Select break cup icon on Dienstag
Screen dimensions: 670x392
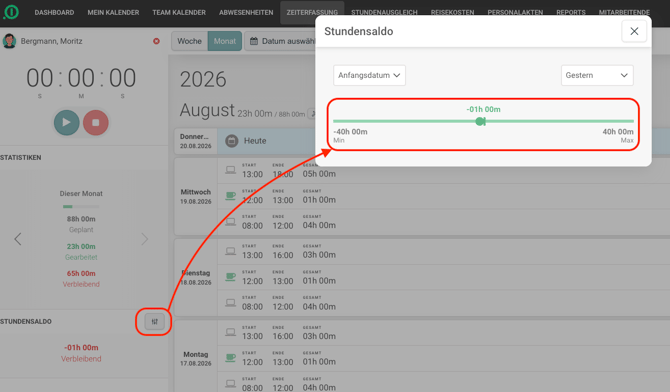231,277
